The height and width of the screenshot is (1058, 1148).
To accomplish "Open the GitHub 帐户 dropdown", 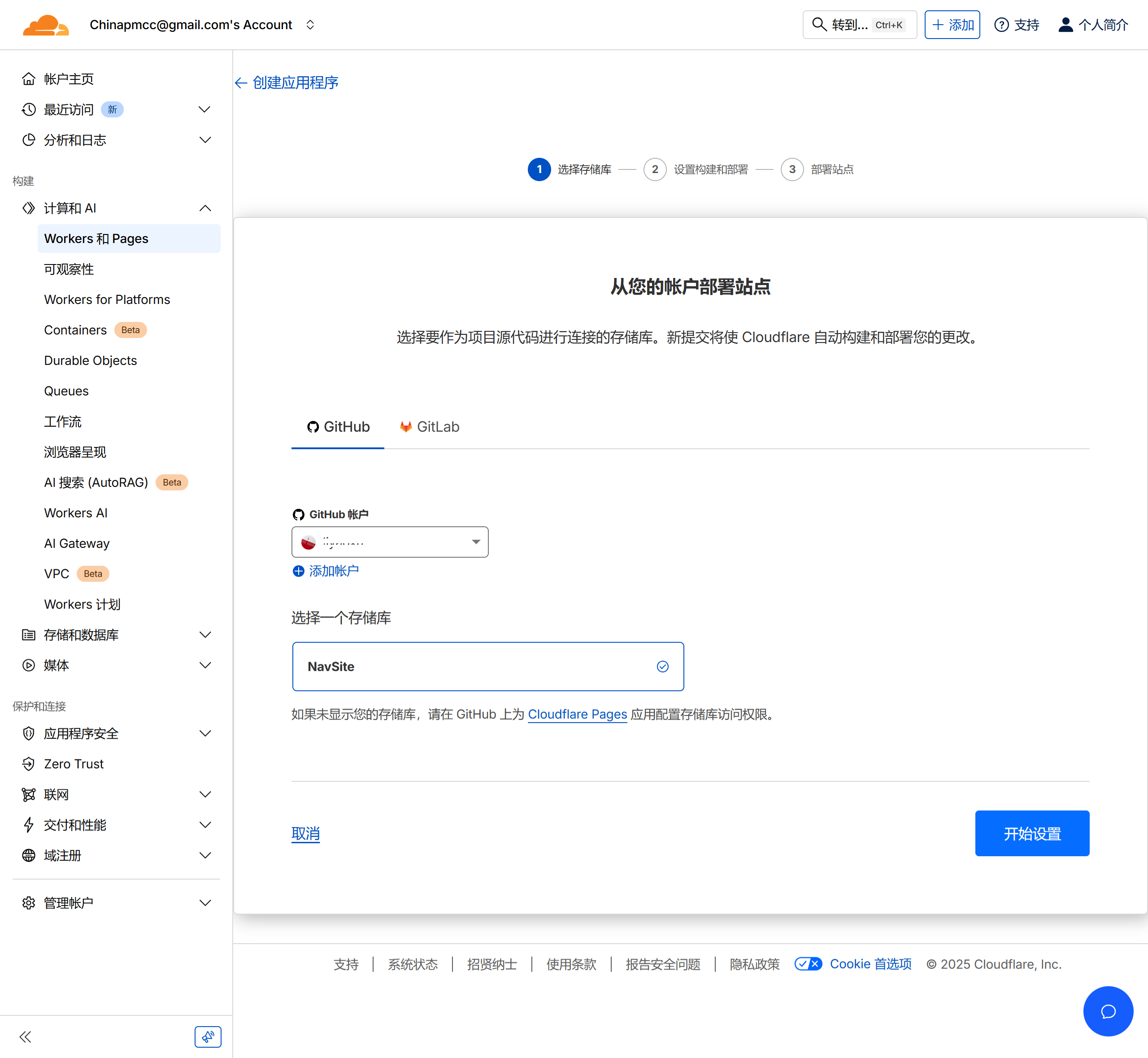I will click(390, 542).
